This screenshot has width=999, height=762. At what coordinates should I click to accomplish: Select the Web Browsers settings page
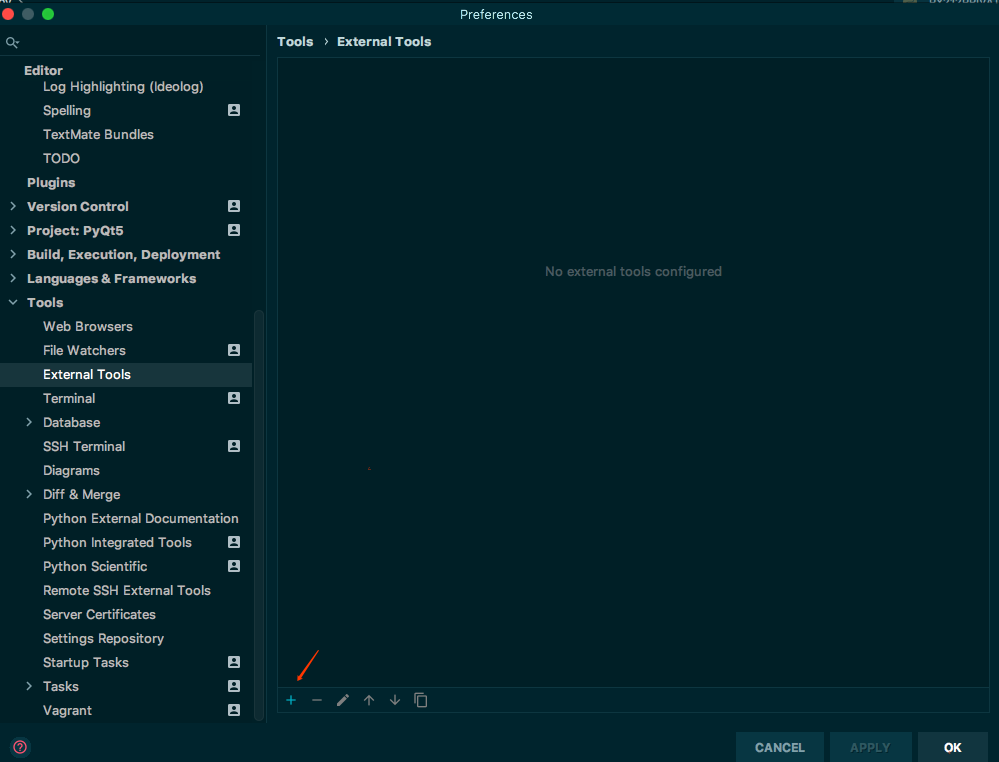(88, 326)
